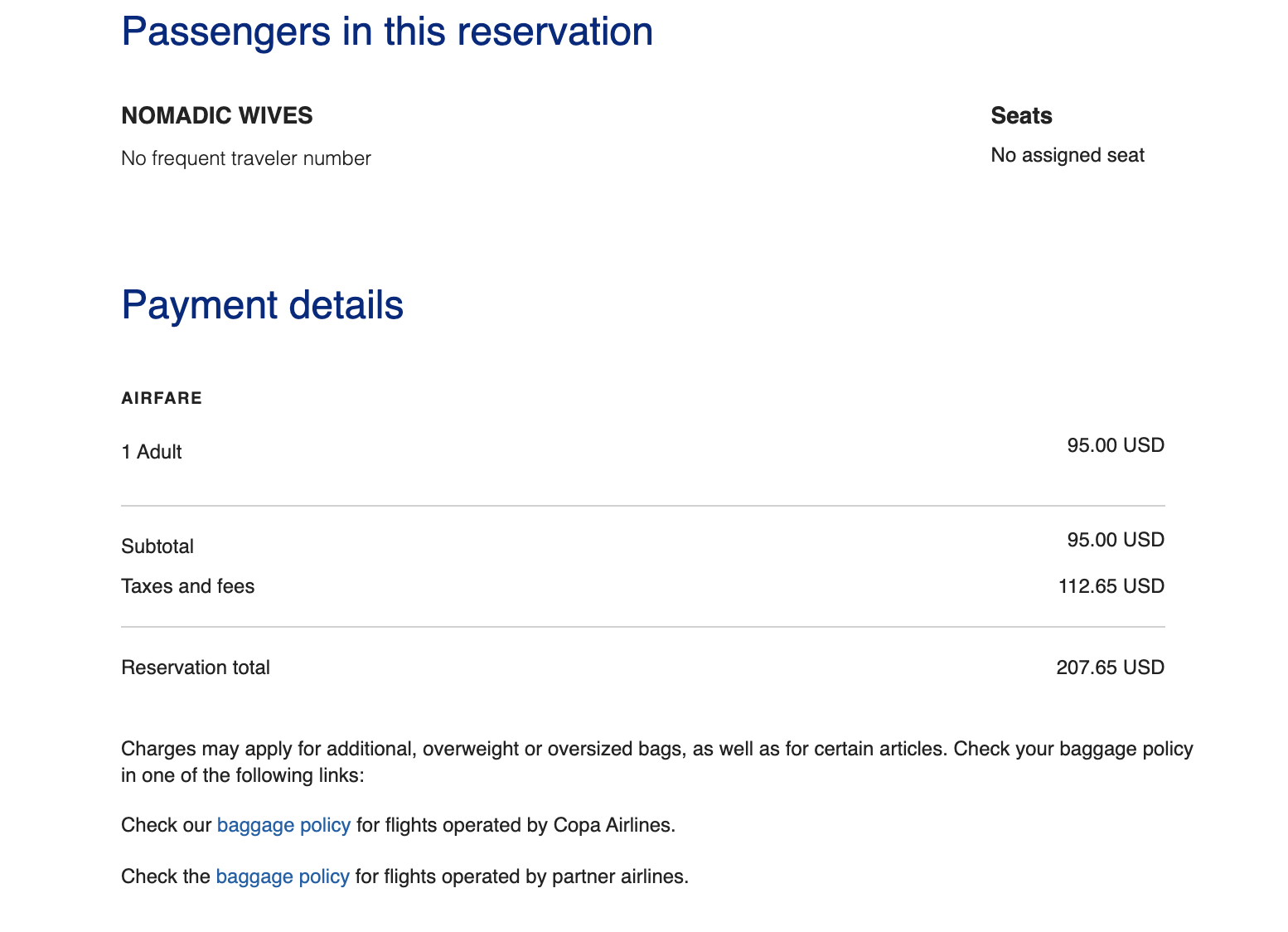Click the Subtotal amount of 95.00 USD
This screenshot has width=1288, height=932.
pyautogui.click(x=1116, y=540)
